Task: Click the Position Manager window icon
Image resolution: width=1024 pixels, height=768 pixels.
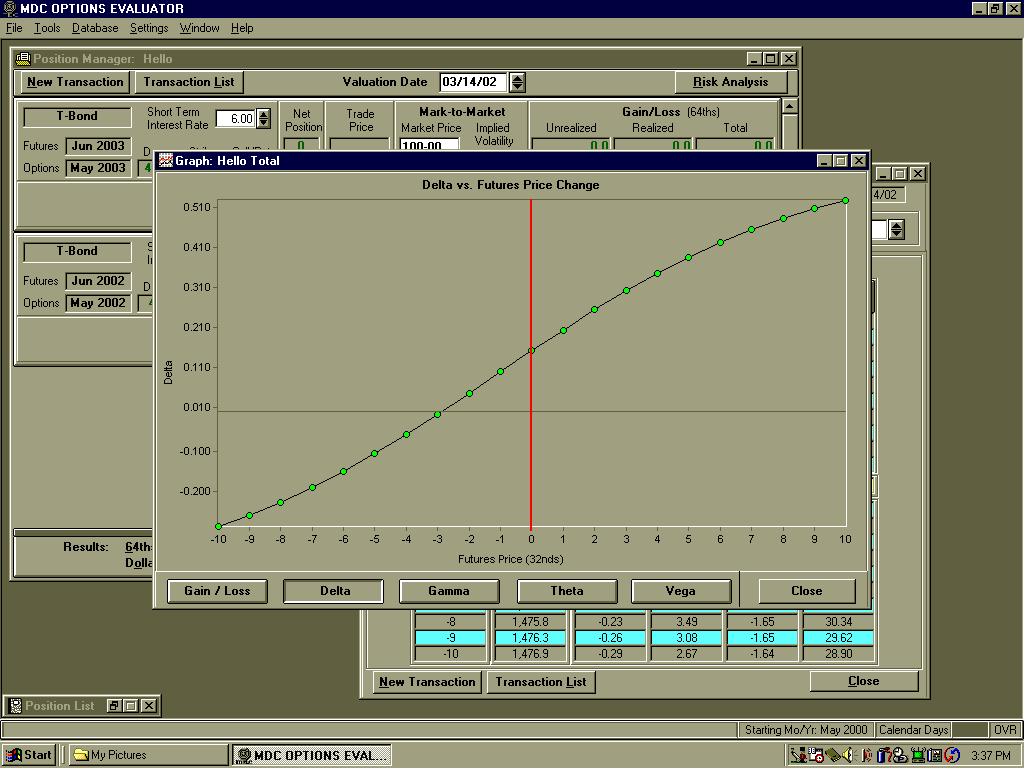Action: (x=23, y=59)
